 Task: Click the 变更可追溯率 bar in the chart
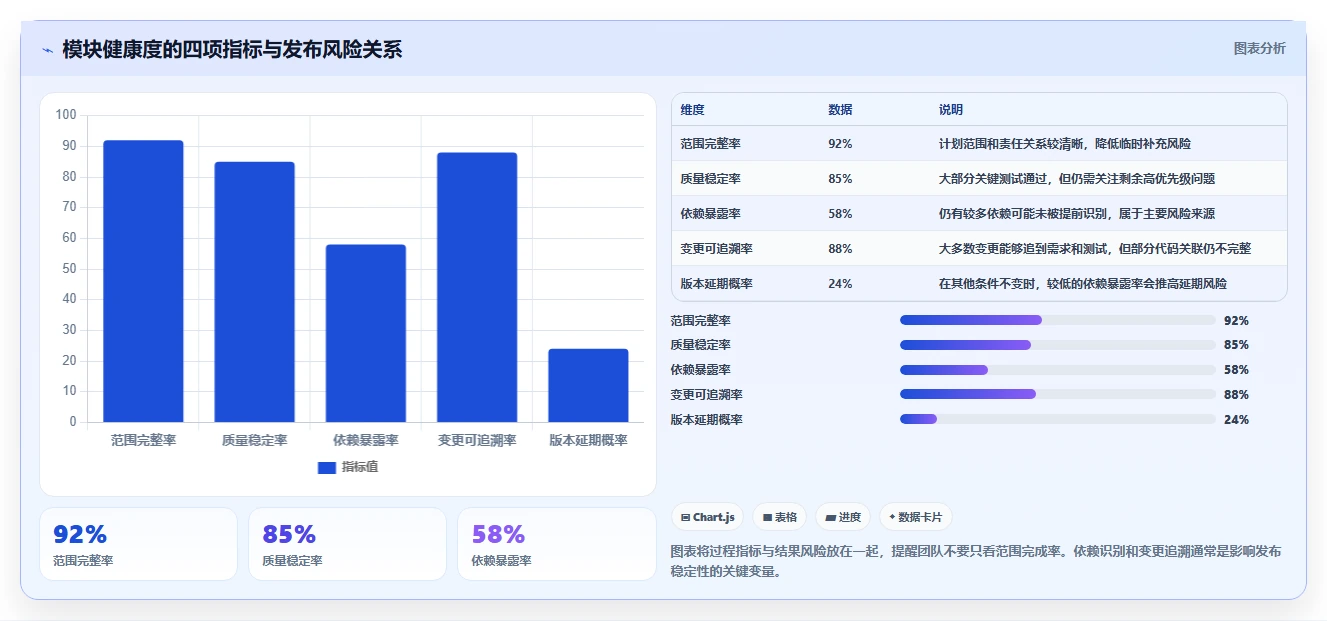coord(477,287)
